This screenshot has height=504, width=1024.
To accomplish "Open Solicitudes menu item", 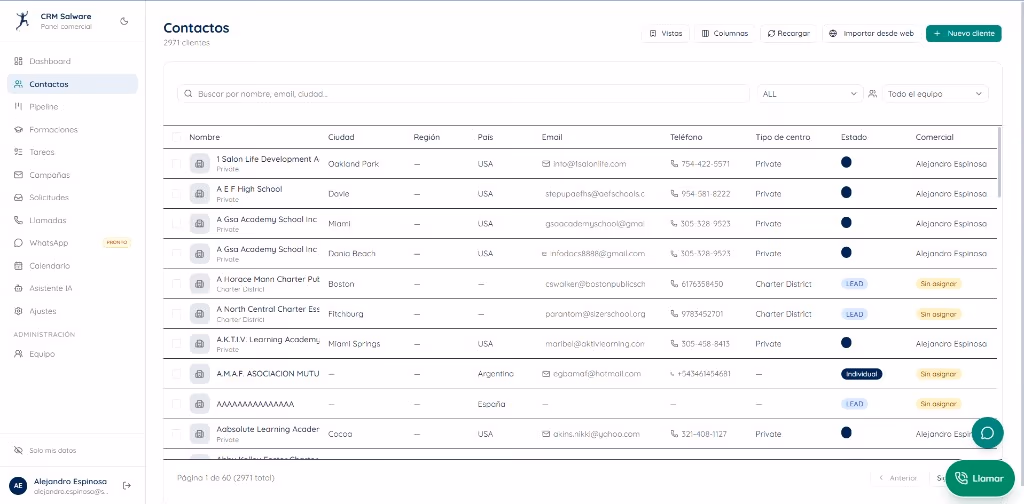I will [x=48, y=197].
